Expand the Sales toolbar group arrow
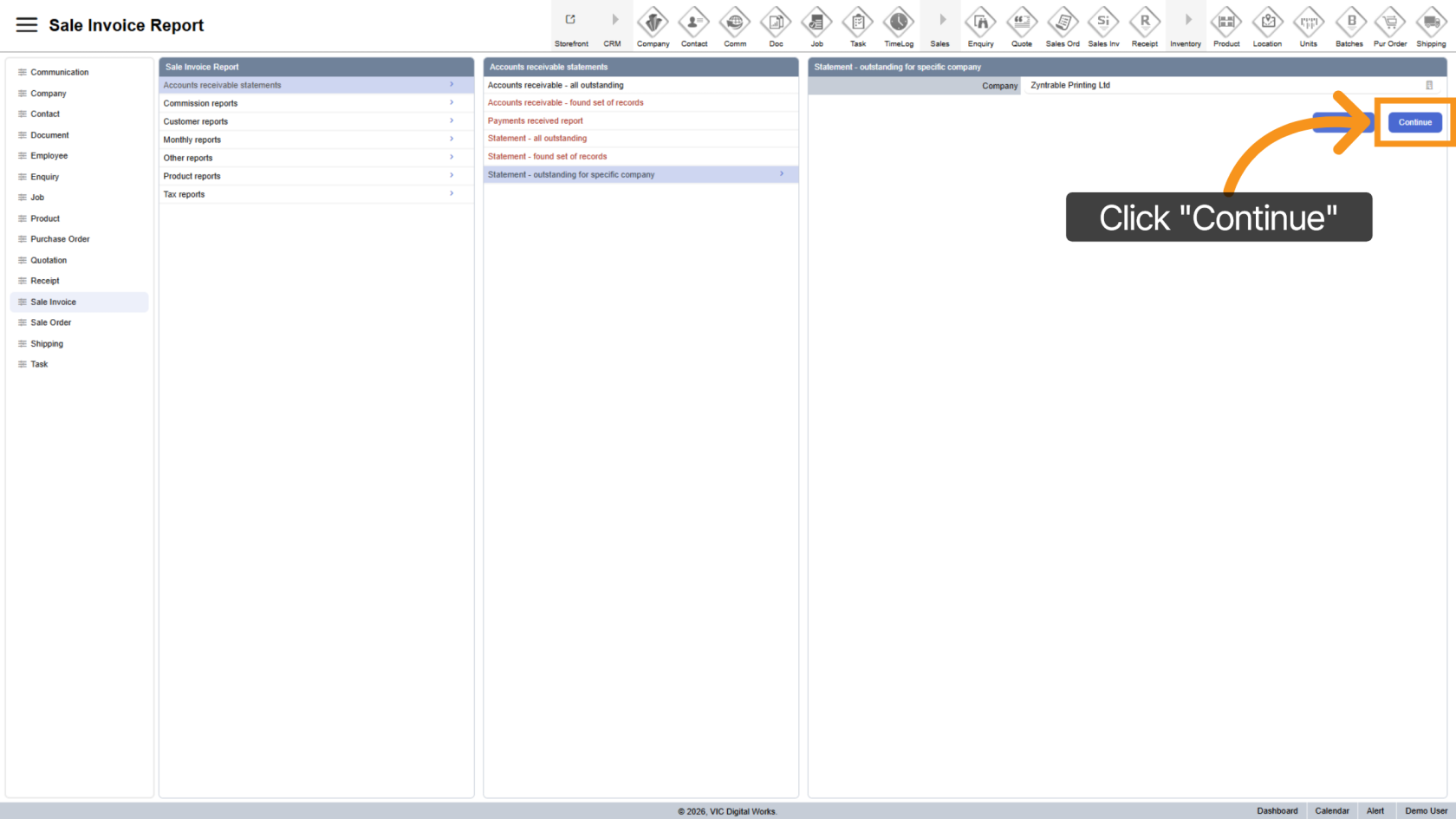This screenshot has width=1456, height=819. coord(940,20)
